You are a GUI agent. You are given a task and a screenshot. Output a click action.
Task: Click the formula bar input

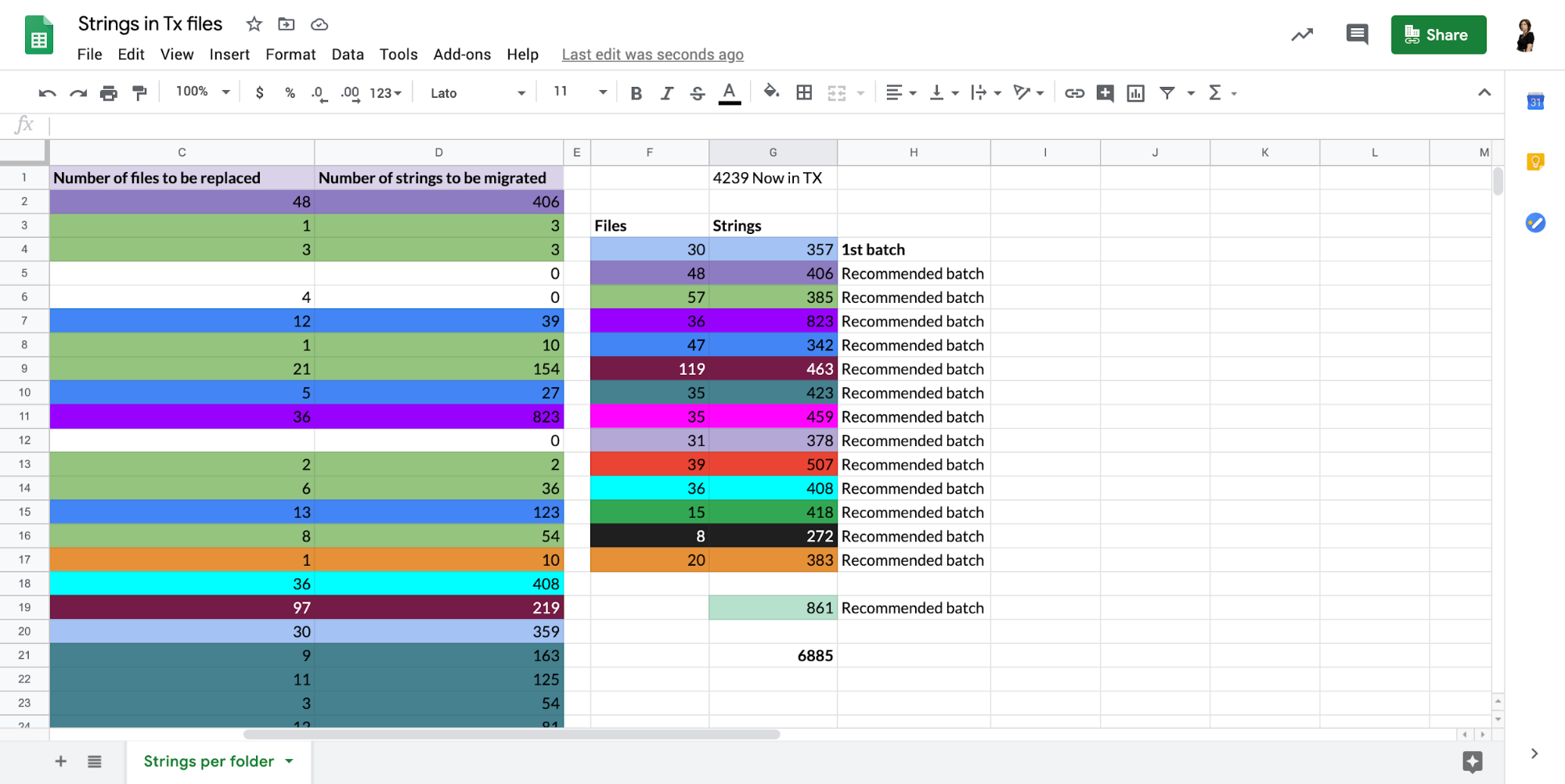(x=775, y=125)
